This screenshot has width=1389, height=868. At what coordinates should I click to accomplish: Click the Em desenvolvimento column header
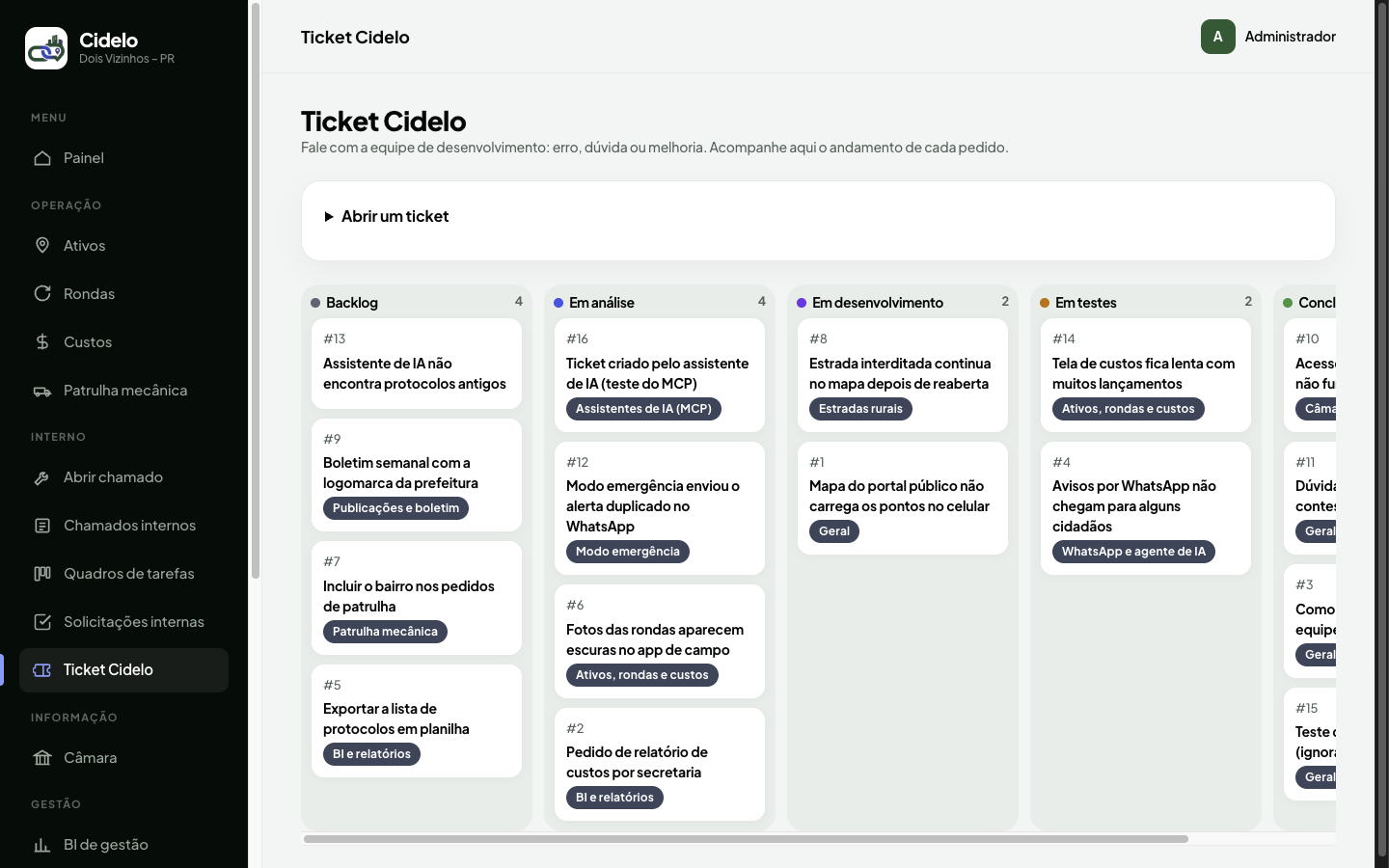point(903,303)
